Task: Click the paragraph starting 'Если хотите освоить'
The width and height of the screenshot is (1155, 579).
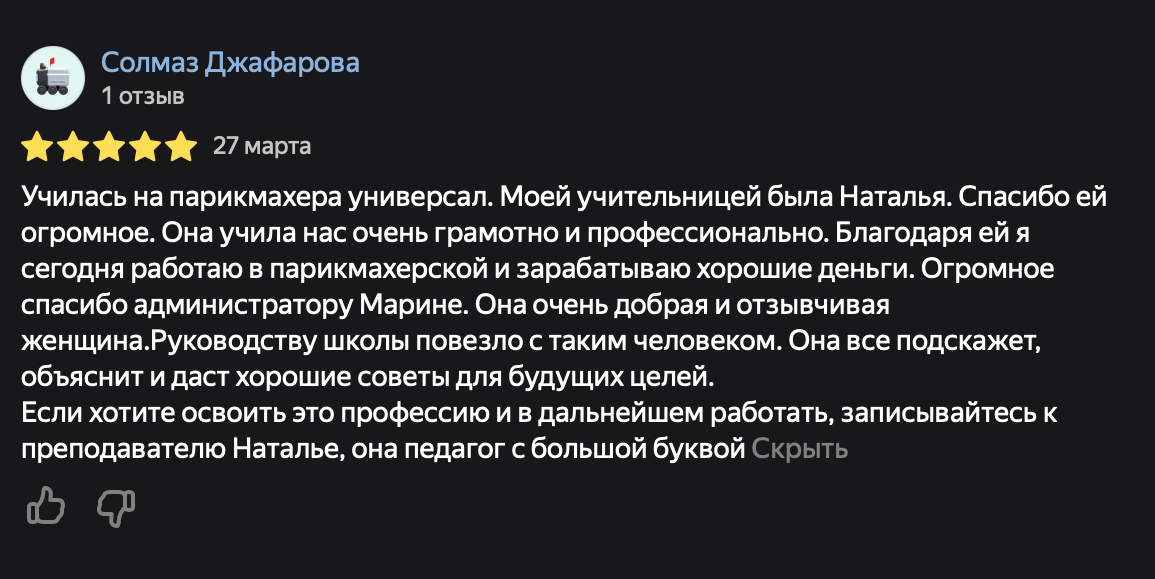Action: point(539,431)
